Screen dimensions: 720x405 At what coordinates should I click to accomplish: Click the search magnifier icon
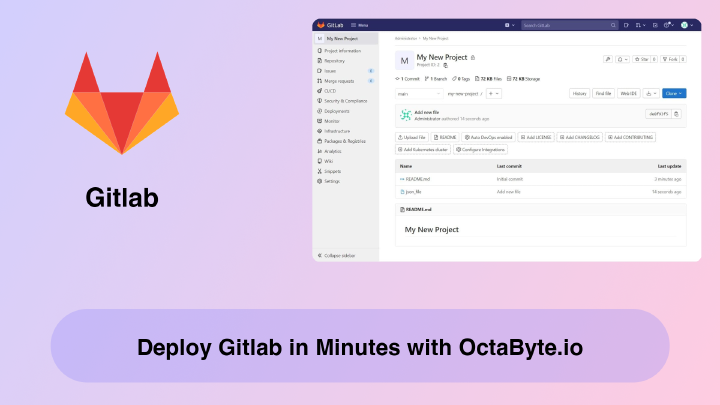pos(613,25)
